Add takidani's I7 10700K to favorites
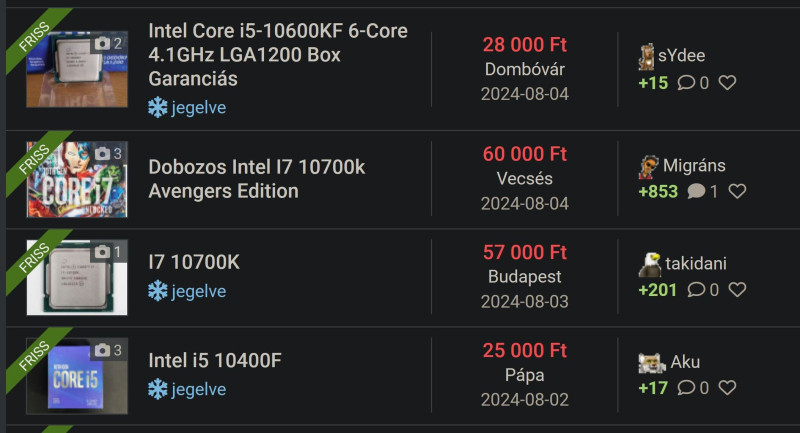 737,290
